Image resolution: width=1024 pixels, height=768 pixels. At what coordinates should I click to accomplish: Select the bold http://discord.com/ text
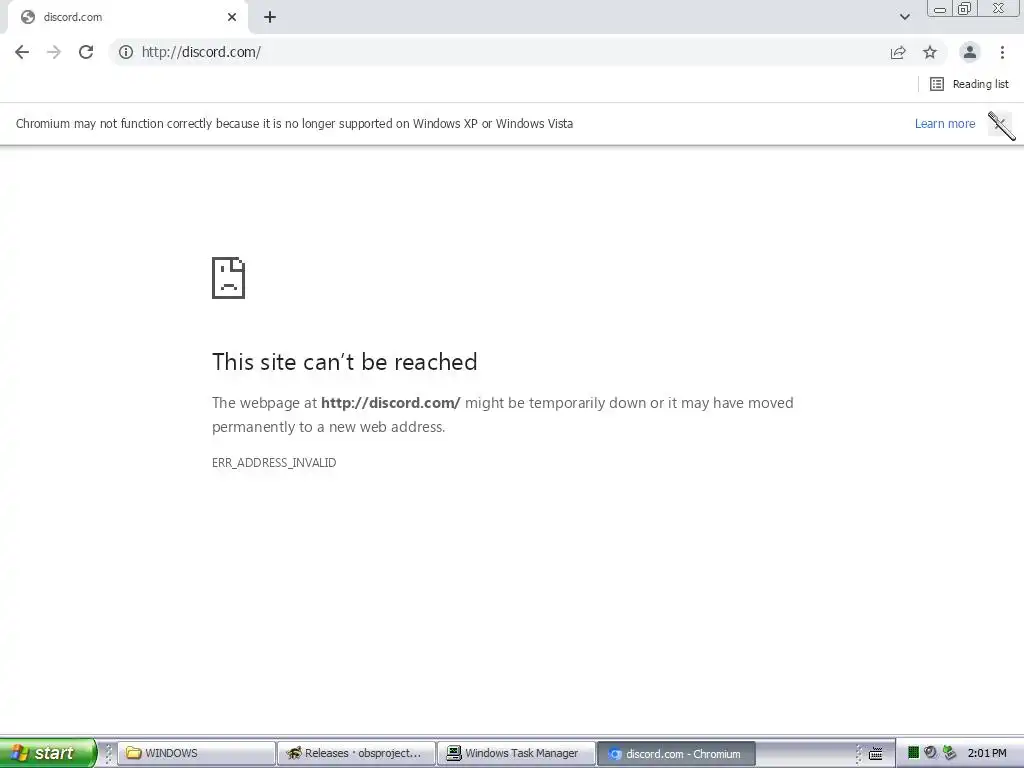click(x=391, y=403)
